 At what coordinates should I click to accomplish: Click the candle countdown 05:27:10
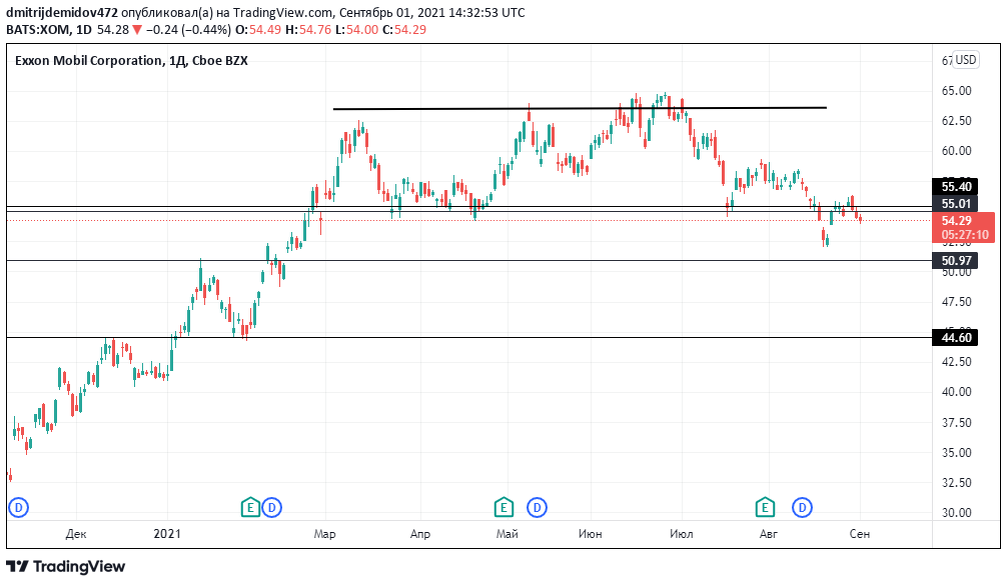965,235
